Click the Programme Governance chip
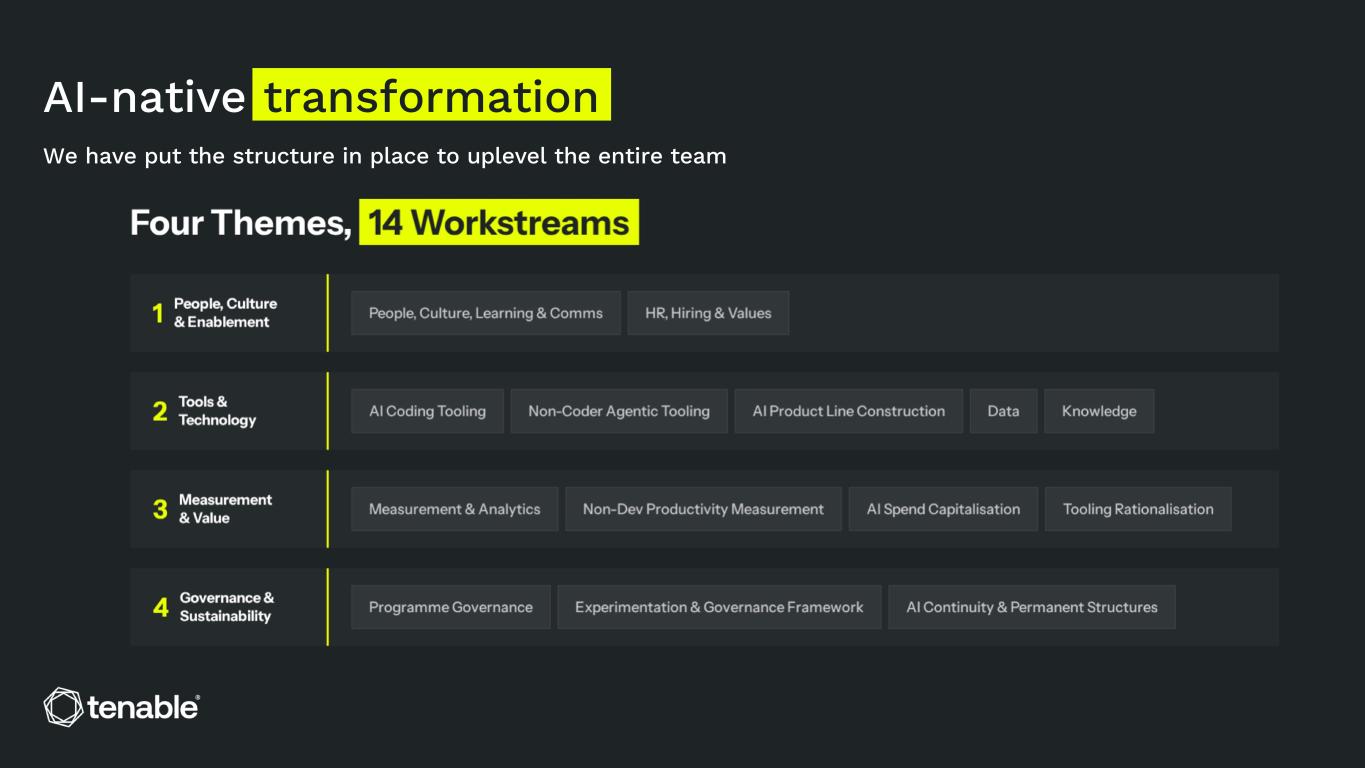Viewport: 1365px width, 768px height. coord(450,607)
